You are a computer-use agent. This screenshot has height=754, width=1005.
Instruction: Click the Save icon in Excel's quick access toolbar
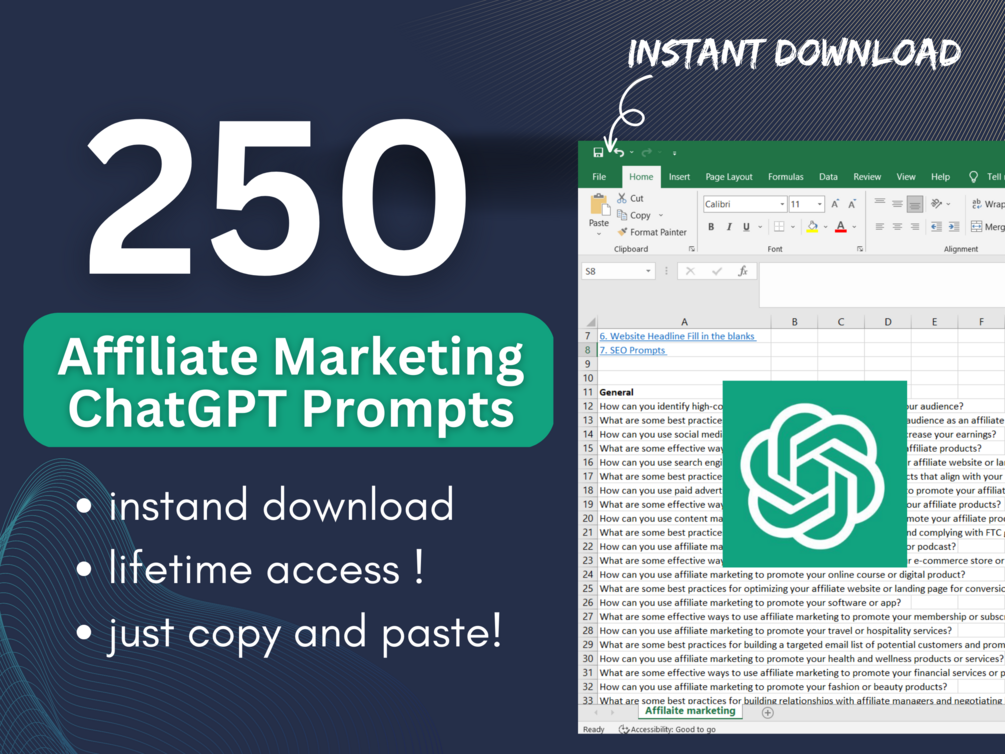pos(598,152)
